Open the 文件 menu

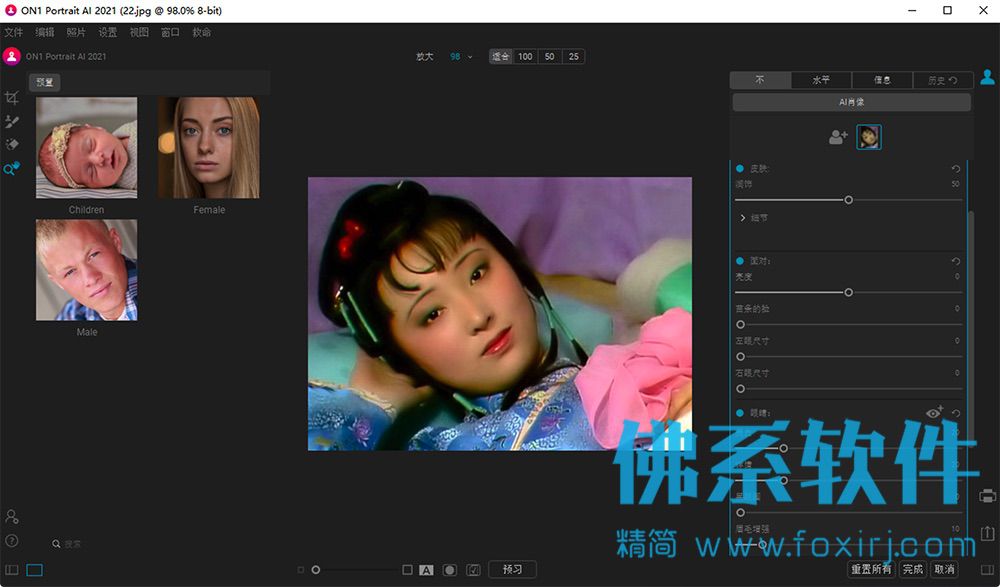(13, 33)
